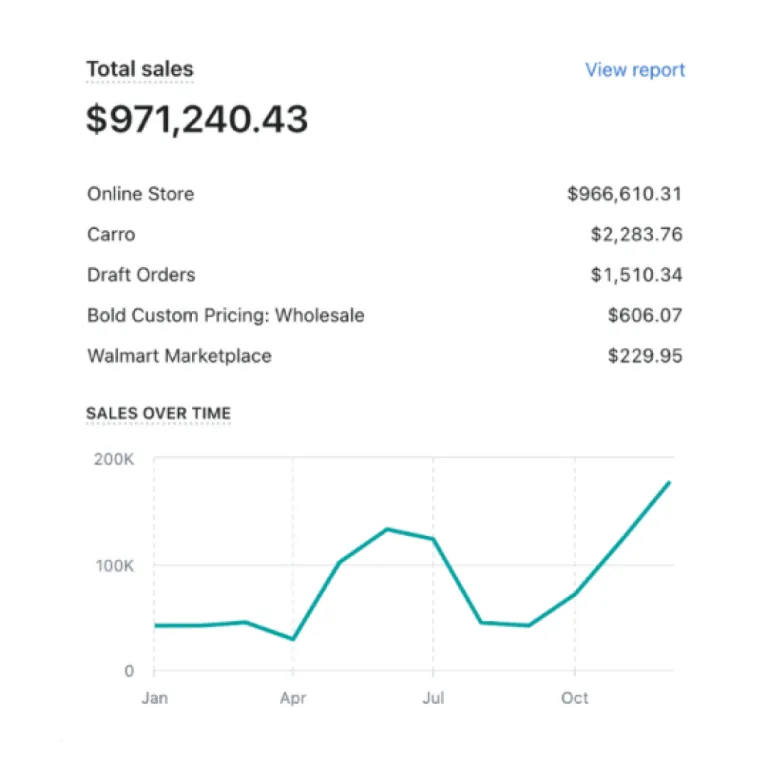Open the View report link

635,70
